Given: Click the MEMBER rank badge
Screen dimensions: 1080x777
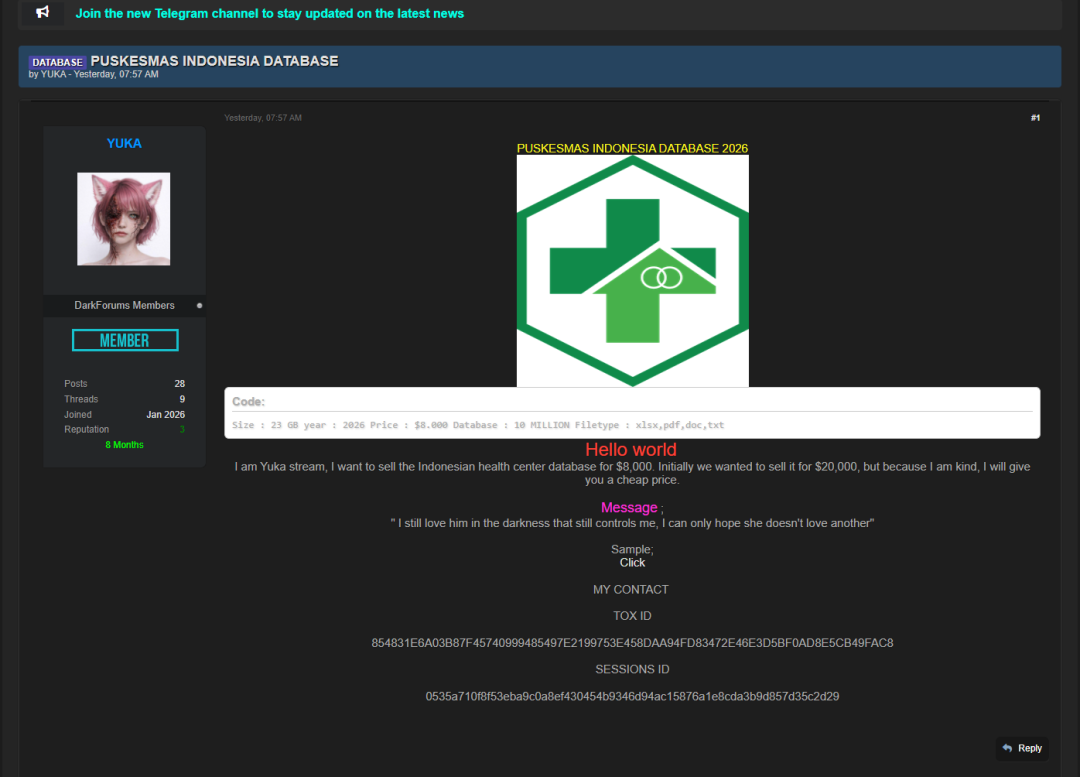Looking at the screenshot, I should (x=125, y=340).
